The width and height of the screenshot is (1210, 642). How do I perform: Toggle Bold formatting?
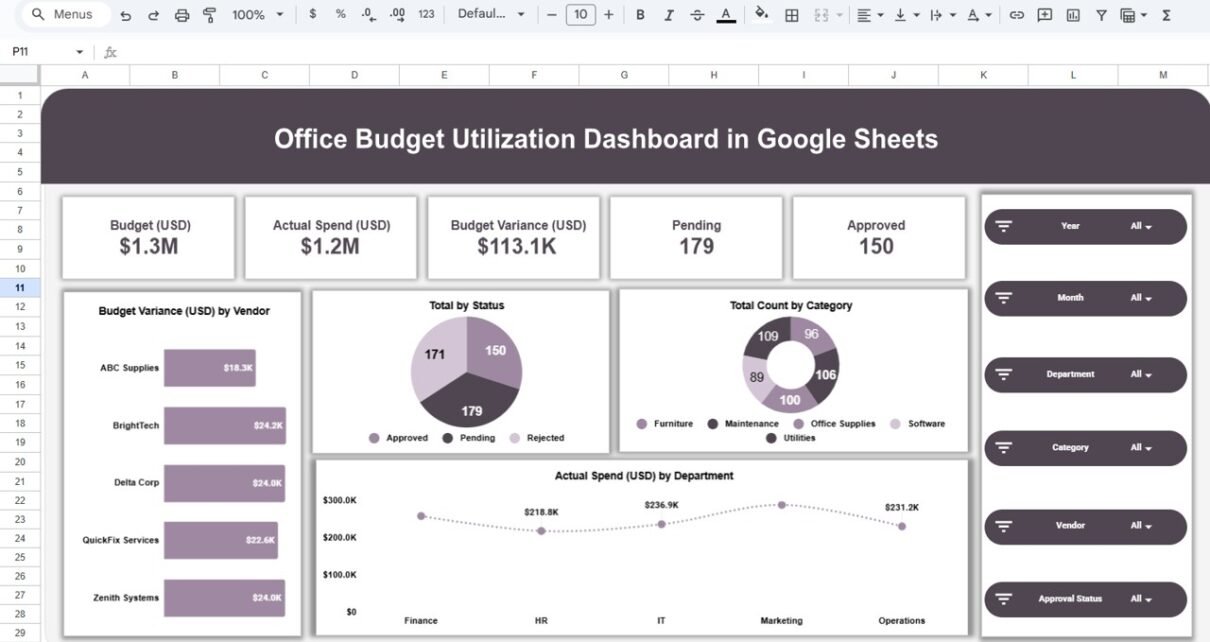tap(640, 15)
